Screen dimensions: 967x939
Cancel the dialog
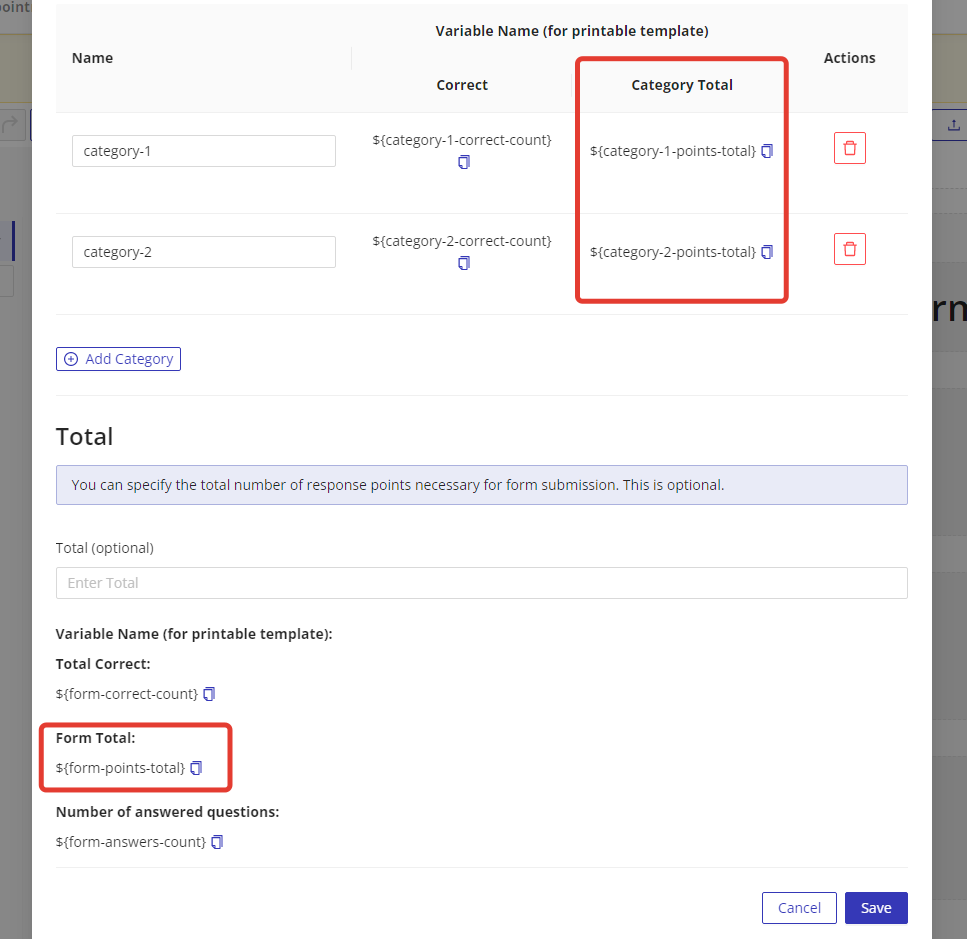798,908
